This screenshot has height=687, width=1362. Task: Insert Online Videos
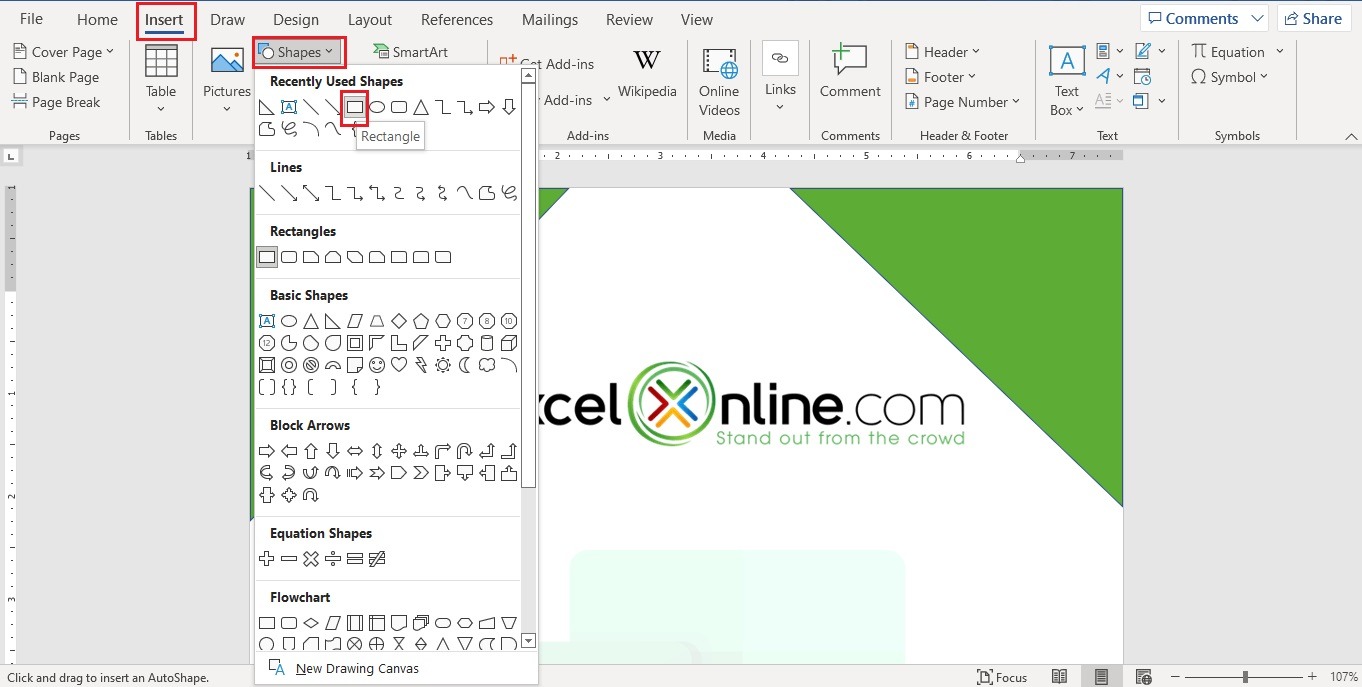[x=719, y=84]
